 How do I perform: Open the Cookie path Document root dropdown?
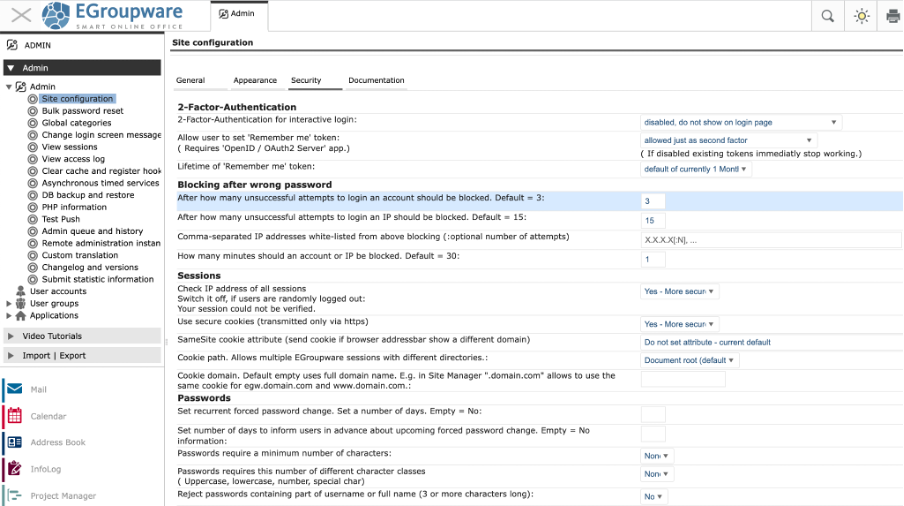coord(689,360)
